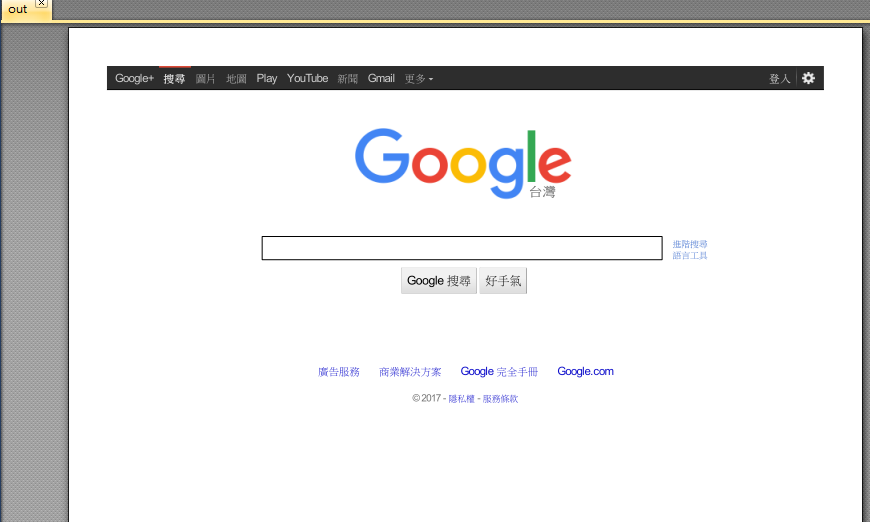Open 進階搜尋 advanced search link

coord(690,244)
